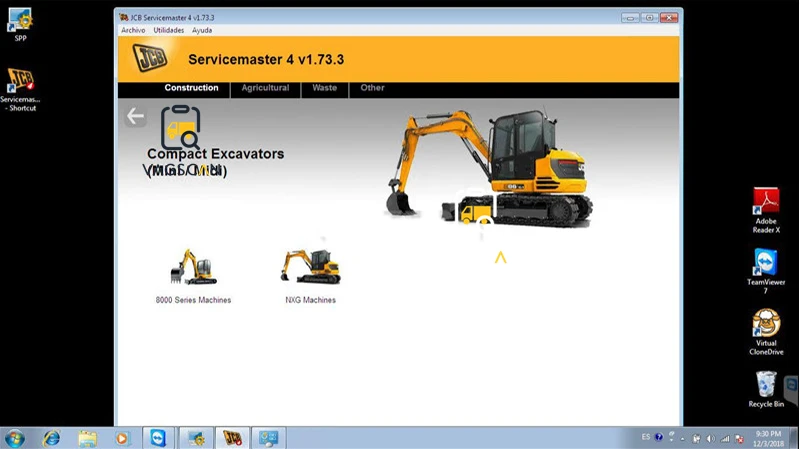Open Windows Media Player taskbar icon
Viewport: 800px width, 449px height.
point(121,438)
